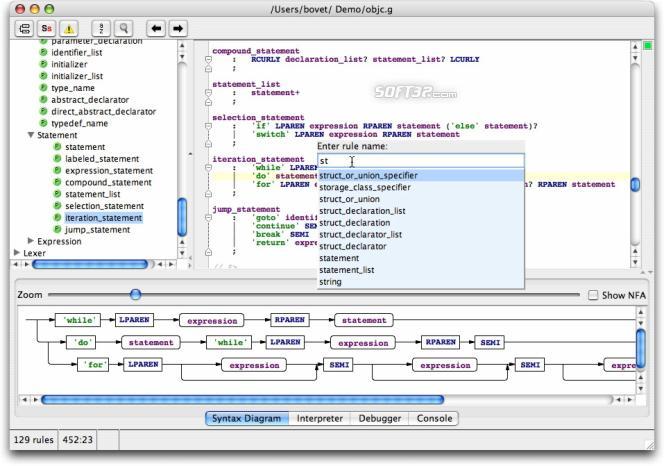Expand the Expression group
Viewport: 664px width, 466px height.
(x=31, y=241)
